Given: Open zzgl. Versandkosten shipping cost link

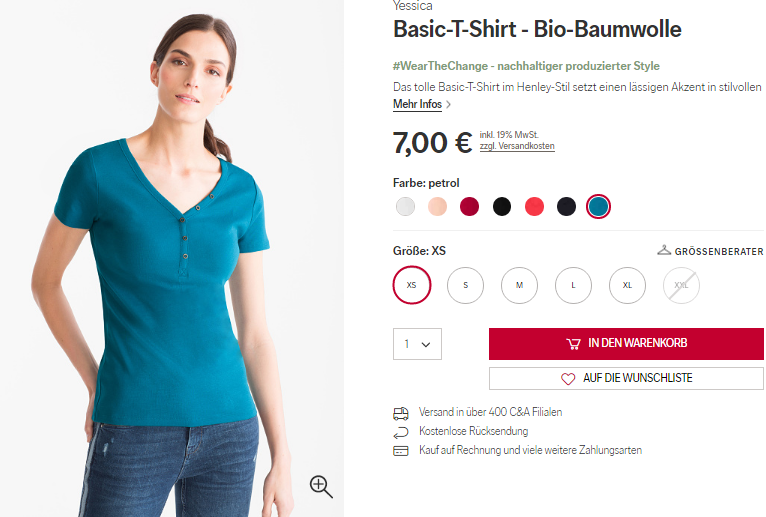Looking at the screenshot, I should click(517, 146).
